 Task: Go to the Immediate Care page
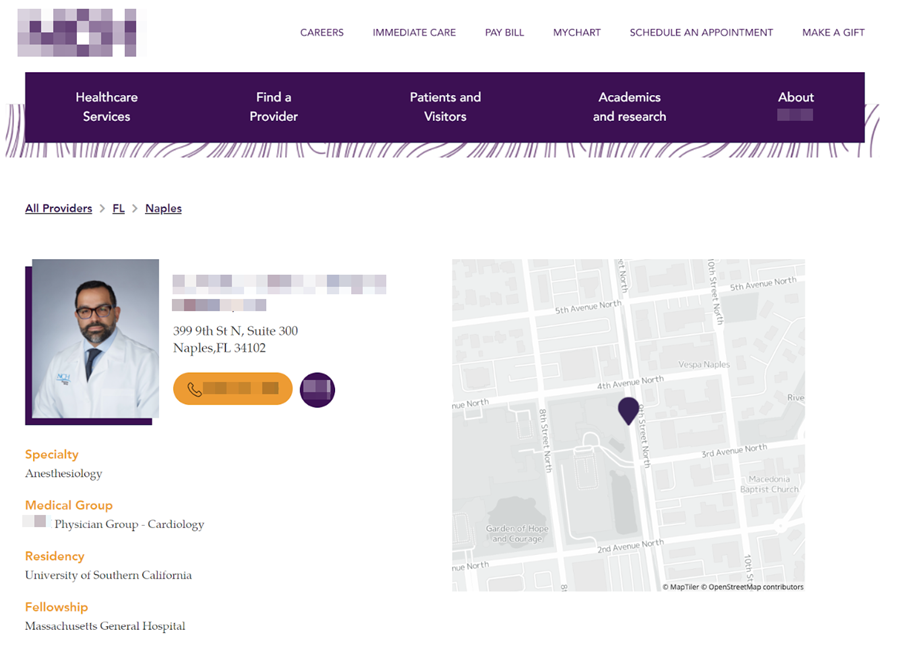(x=414, y=33)
